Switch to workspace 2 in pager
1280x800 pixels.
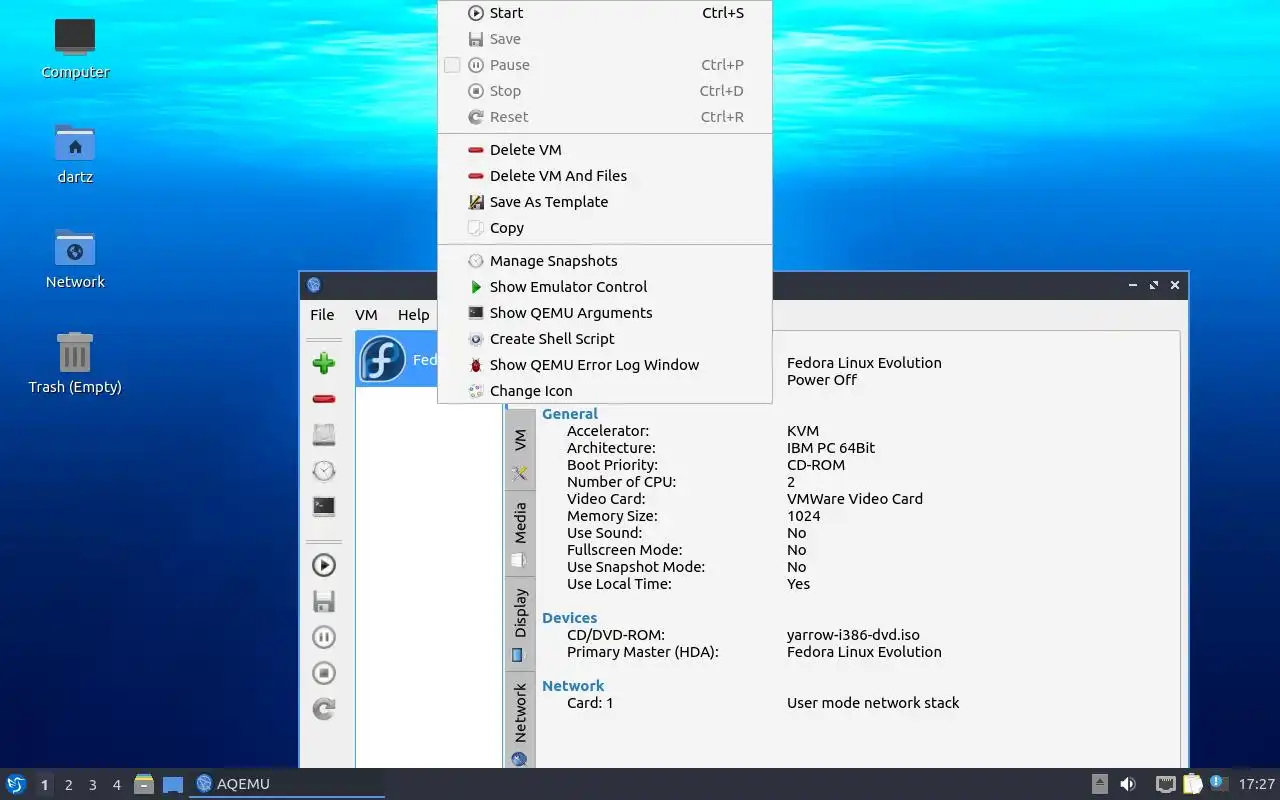coord(68,785)
